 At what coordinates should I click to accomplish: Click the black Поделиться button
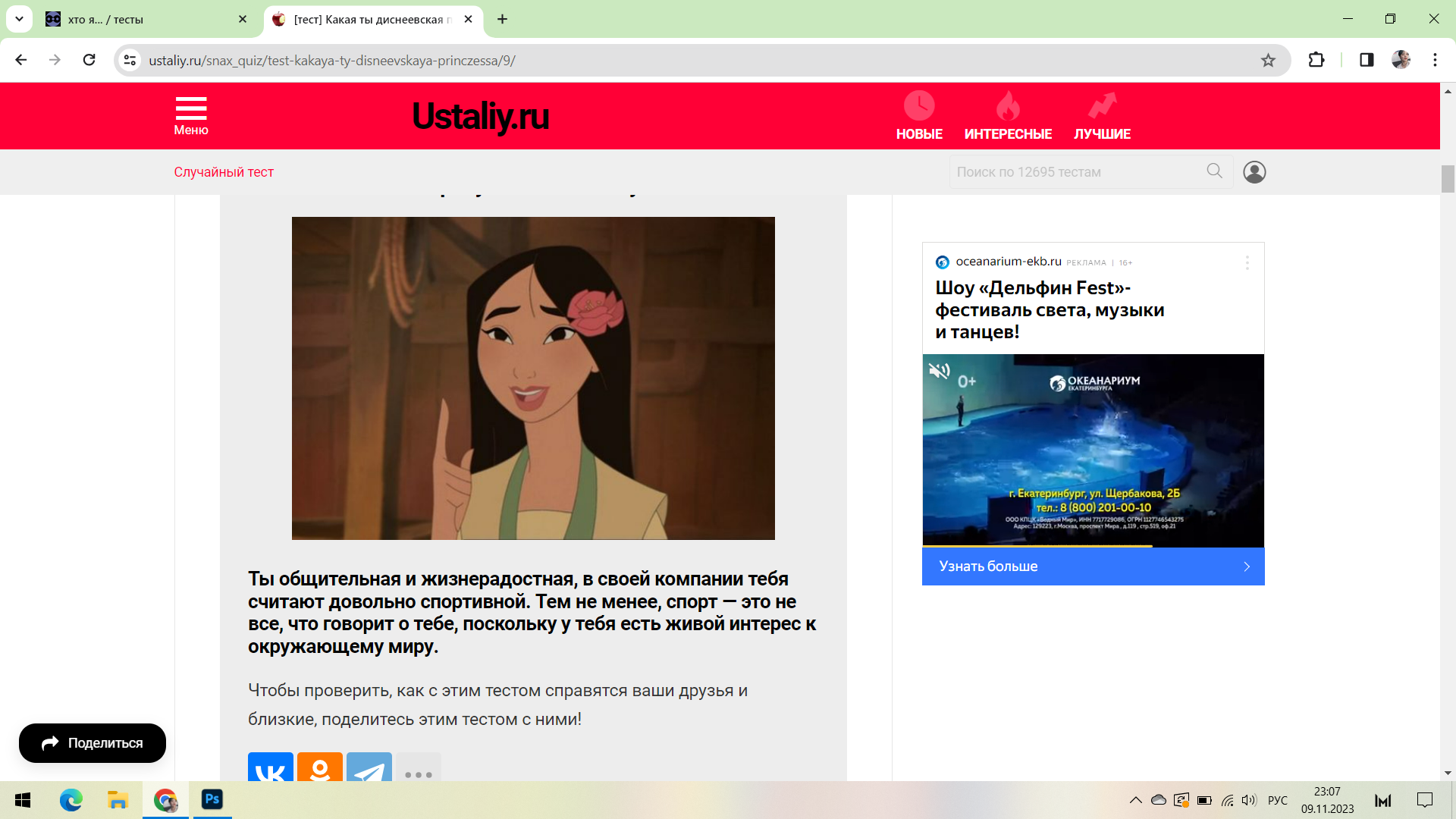pyautogui.click(x=93, y=743)
